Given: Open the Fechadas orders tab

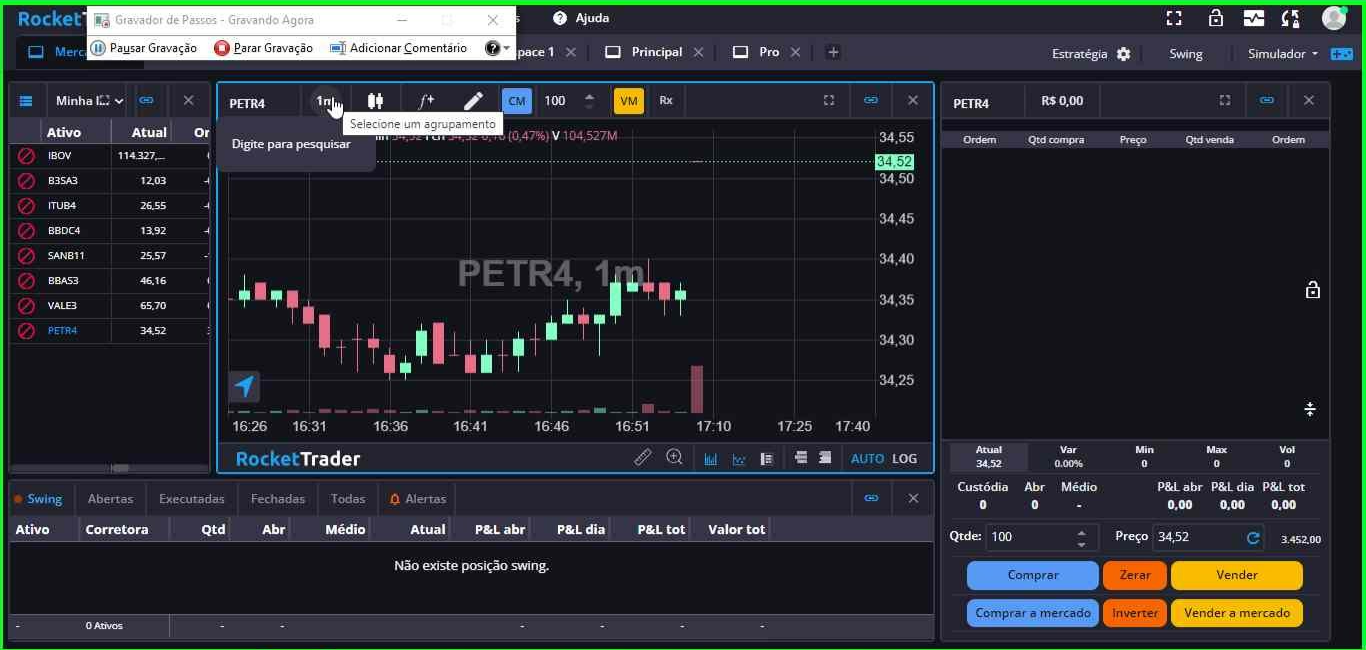Looking at the screenshot, I should (278, 499).
